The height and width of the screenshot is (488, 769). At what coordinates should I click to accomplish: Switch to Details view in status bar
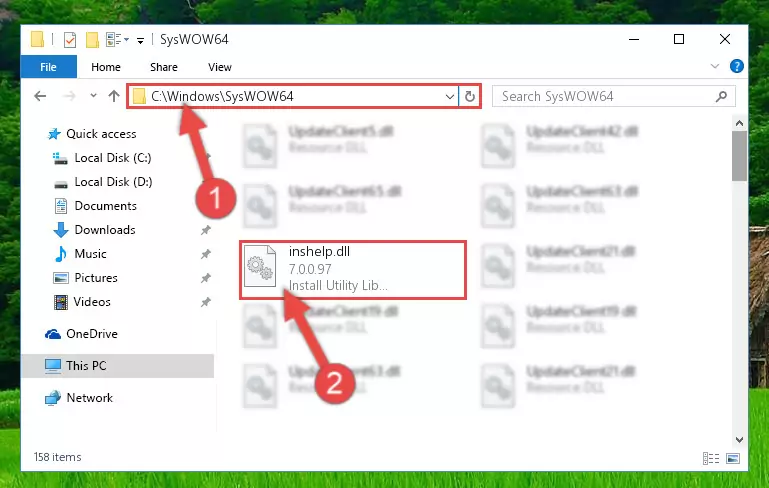(711, 458)
